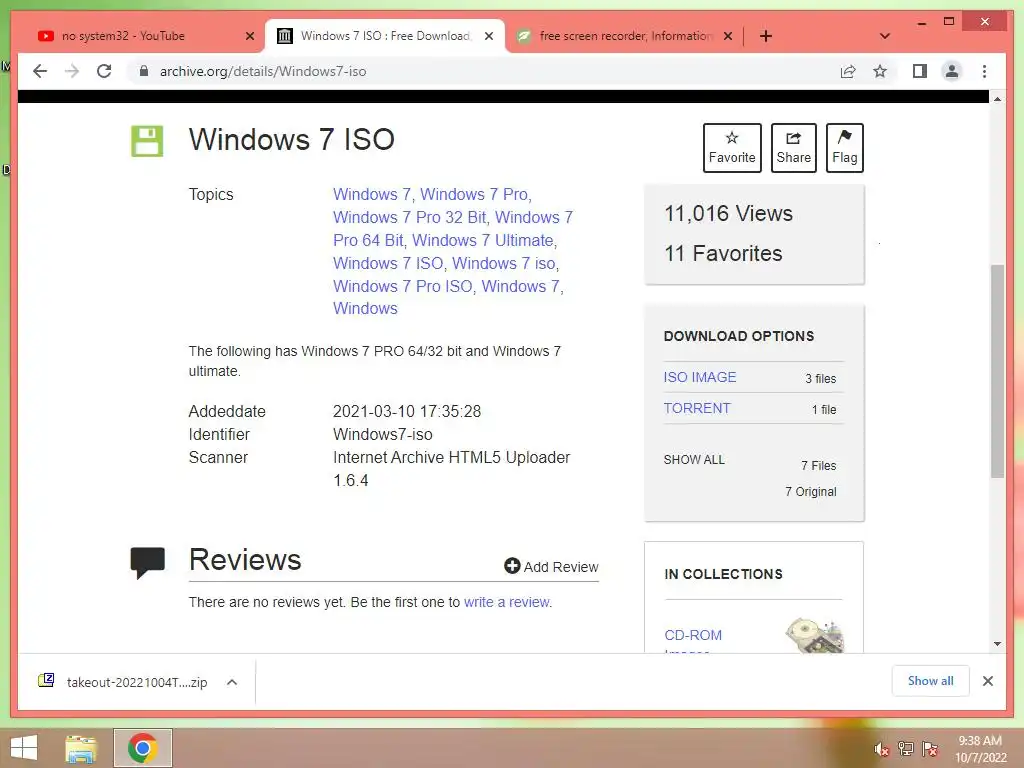
Task: Click the green floppy disk software icon
Action: [x=147, y=141]
